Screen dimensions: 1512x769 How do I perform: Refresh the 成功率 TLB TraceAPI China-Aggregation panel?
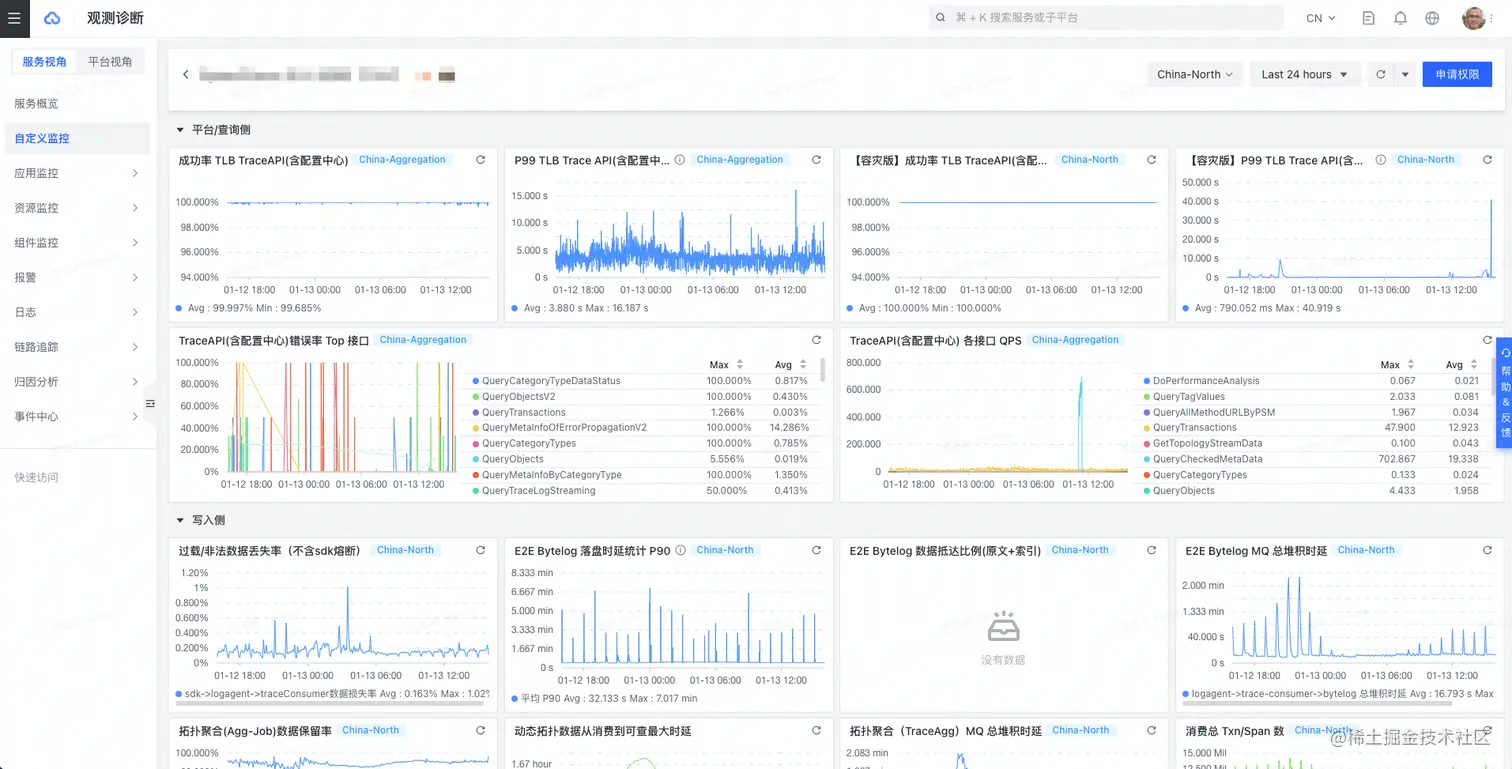pyautogui.click(x=481, y=160)
